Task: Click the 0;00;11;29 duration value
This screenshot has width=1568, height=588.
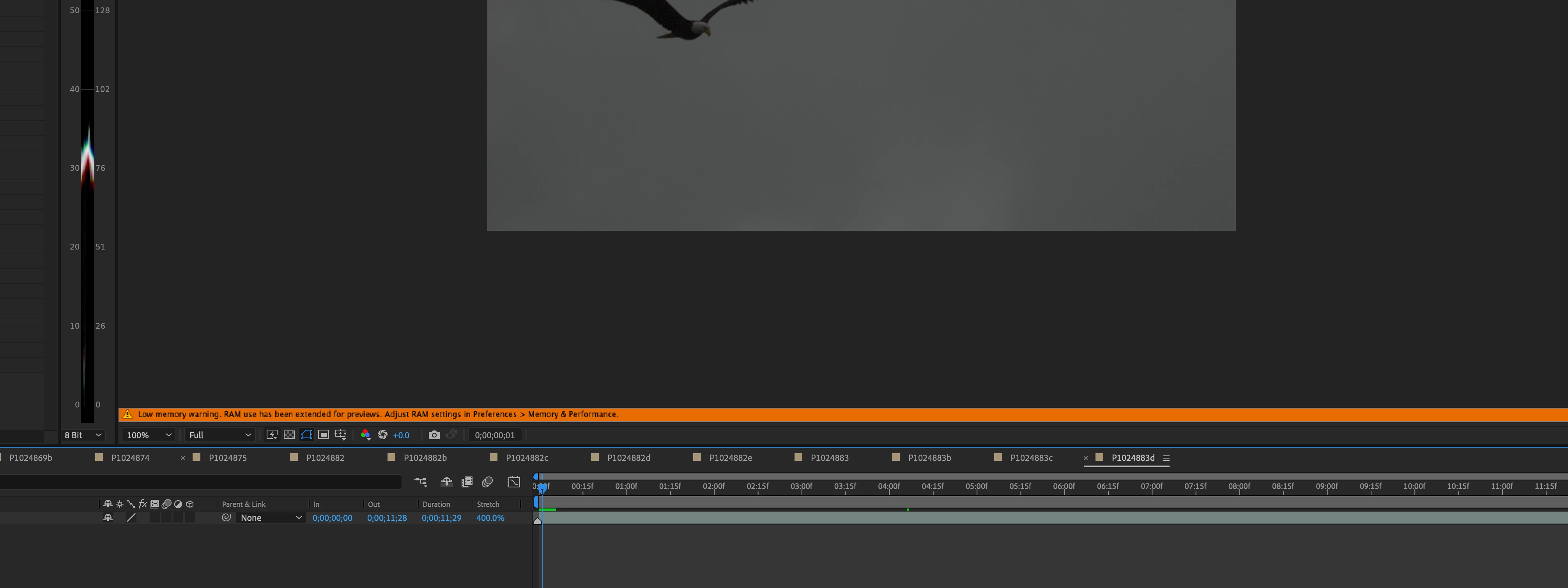Action: pyautogui.click(x=441, y=518)
